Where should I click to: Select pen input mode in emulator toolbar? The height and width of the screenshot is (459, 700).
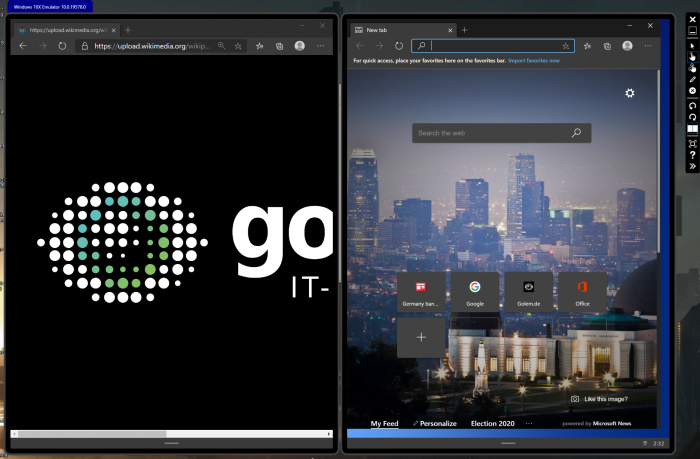(692, 79)
